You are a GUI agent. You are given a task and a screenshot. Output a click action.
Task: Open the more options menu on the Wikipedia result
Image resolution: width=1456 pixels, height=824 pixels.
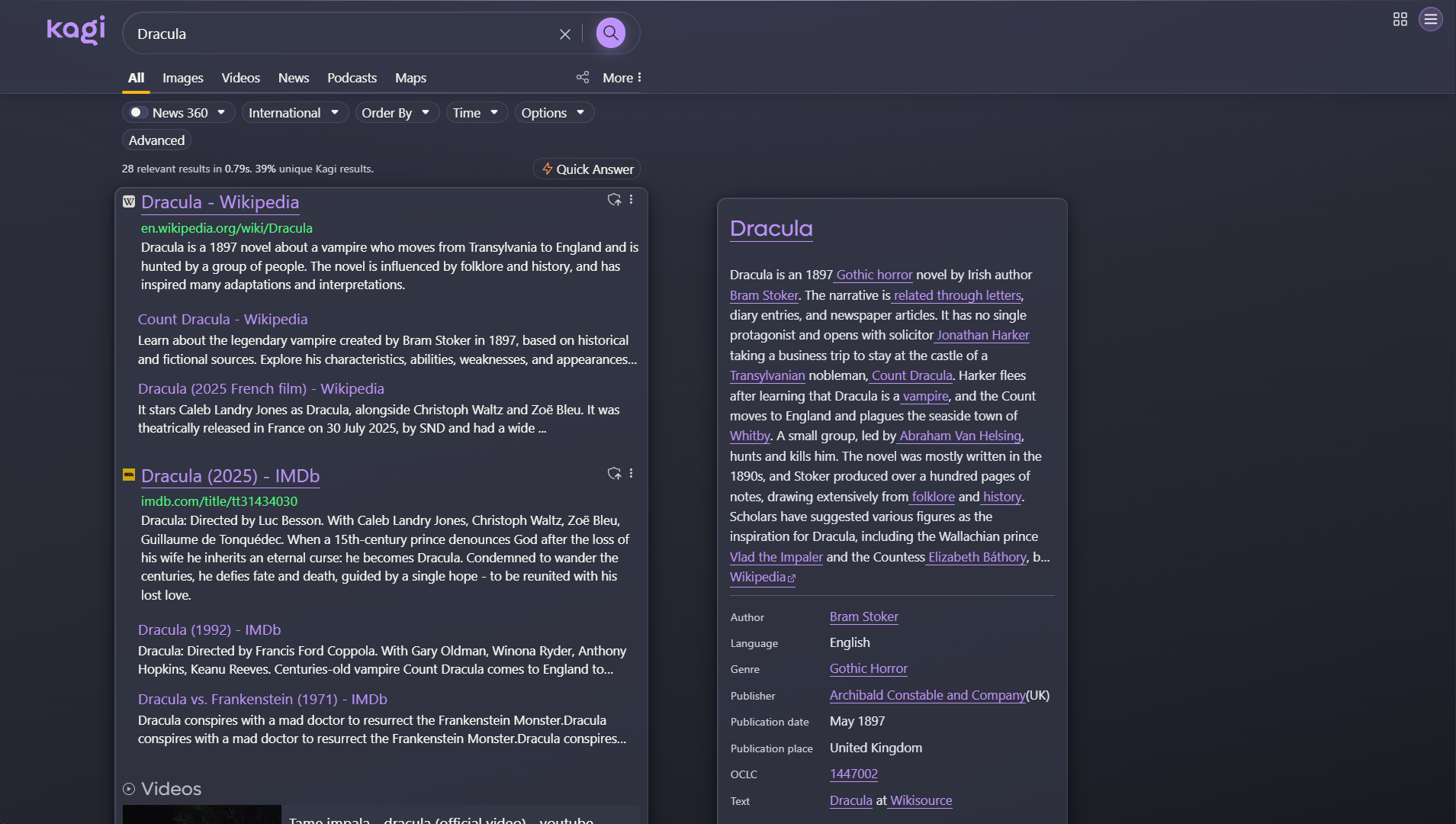[632, 200]
